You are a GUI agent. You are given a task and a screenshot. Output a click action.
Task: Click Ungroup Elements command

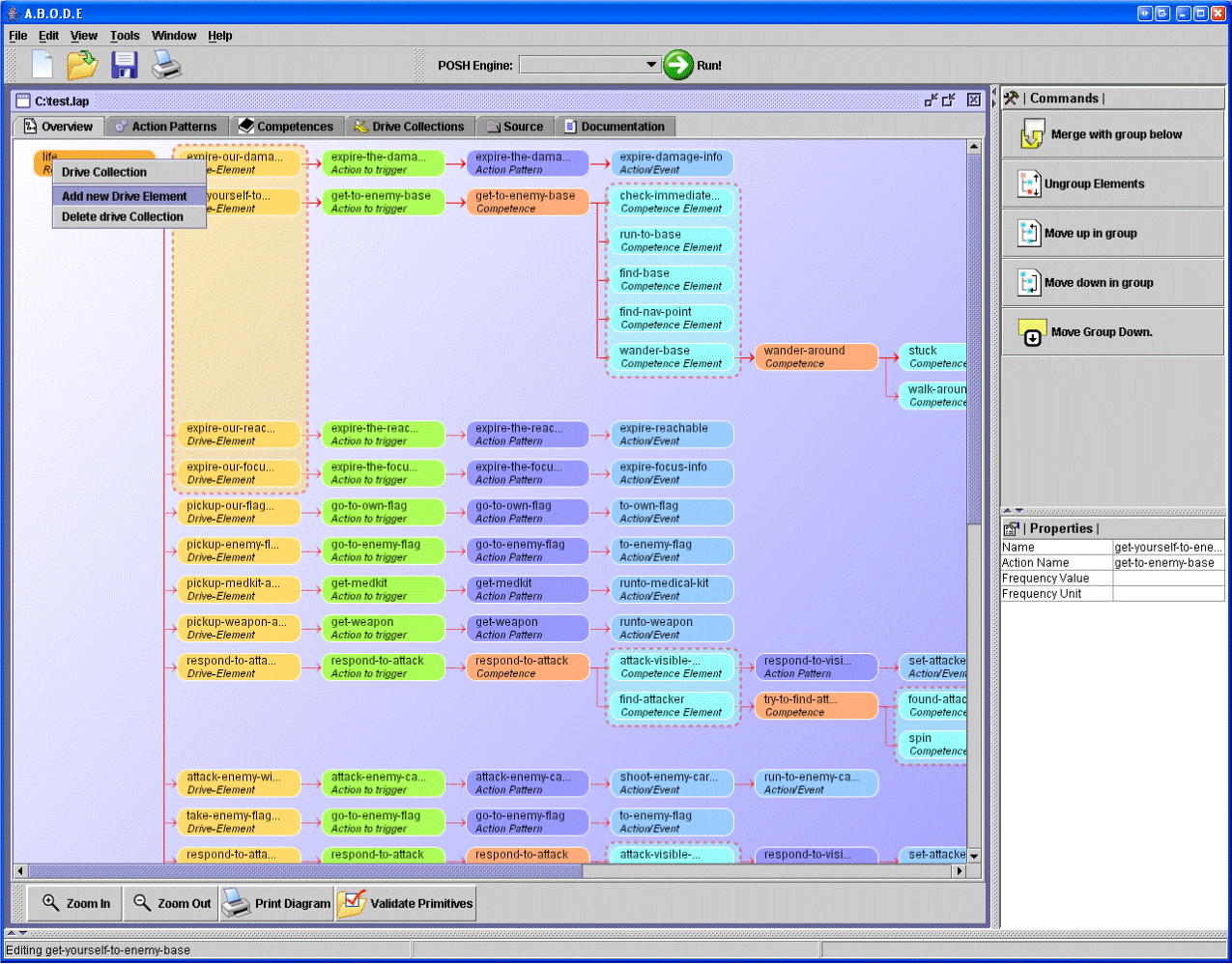[x=1112, y=184]
